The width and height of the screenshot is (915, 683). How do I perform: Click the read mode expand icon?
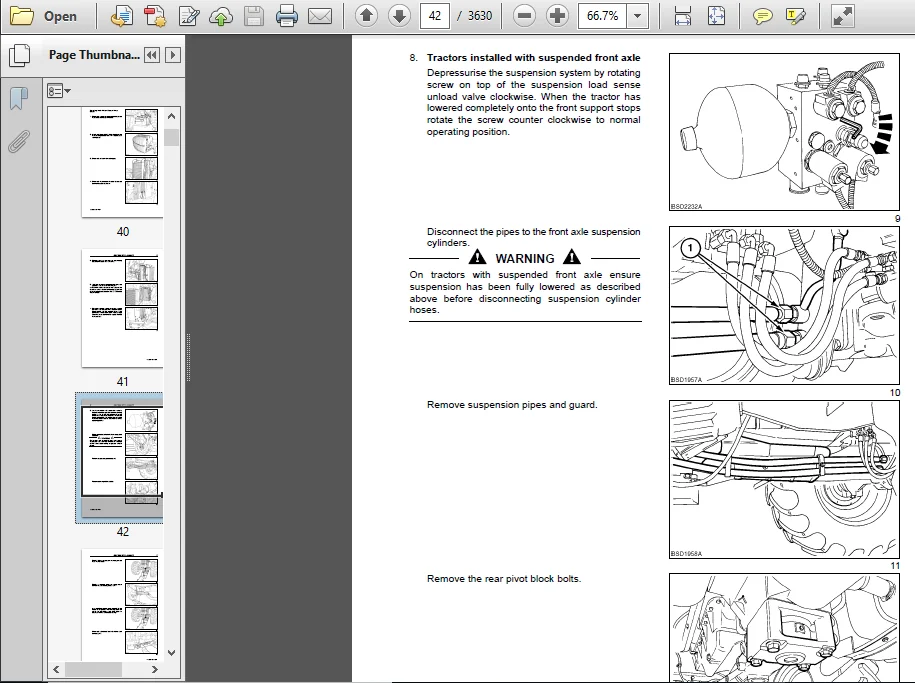843,16
